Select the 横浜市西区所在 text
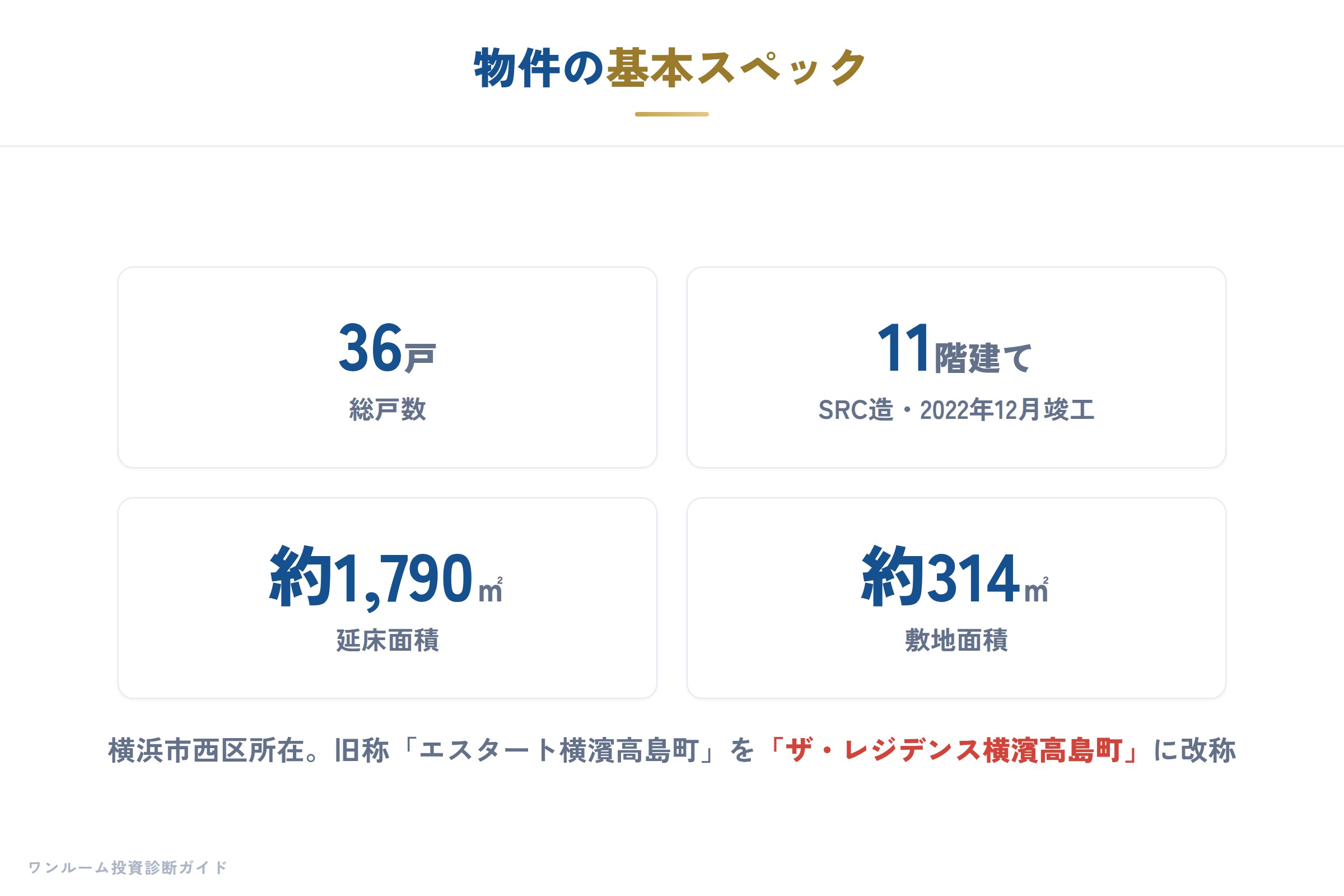Image resolution: width=1344 pixels, height=896 pixels. (x=206, y=750)
